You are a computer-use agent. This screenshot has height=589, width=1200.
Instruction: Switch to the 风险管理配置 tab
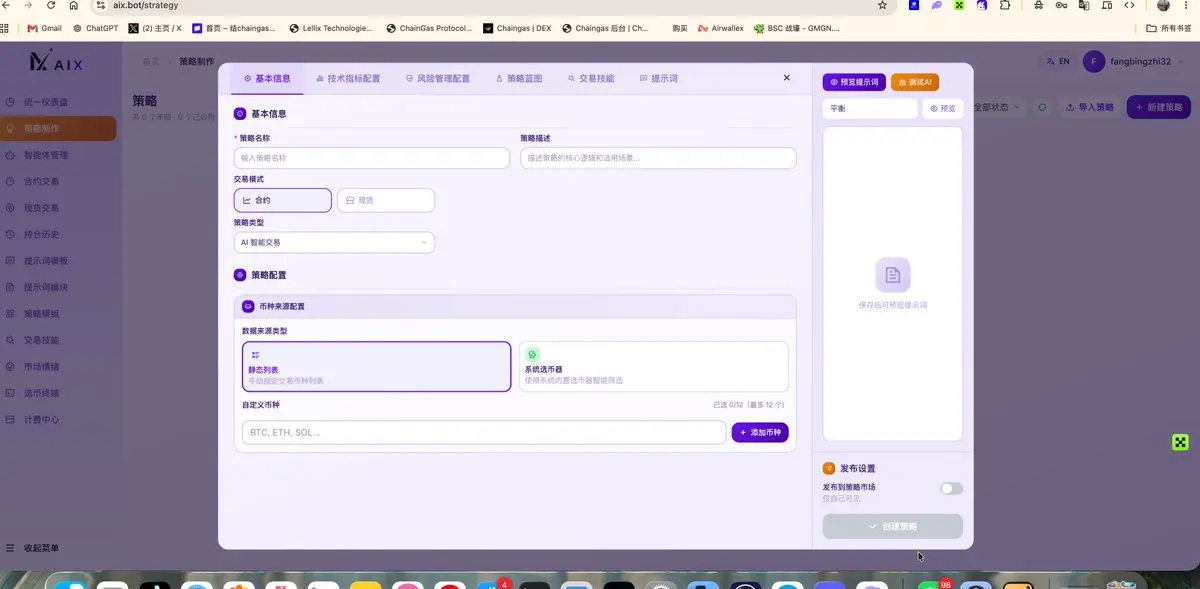pos(437,78)
